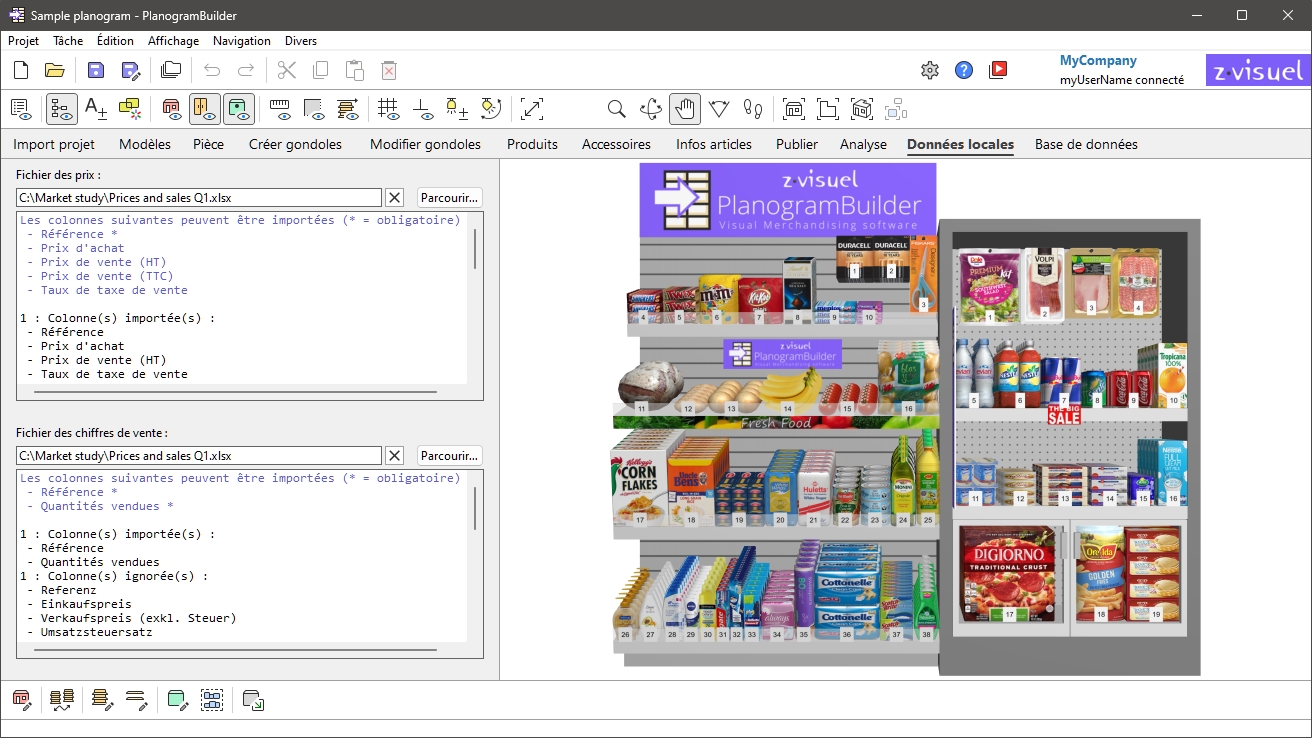Click the lamp ± lighting intensity icon
This screenshot has width=1312, height=738.
click(456, 108)
